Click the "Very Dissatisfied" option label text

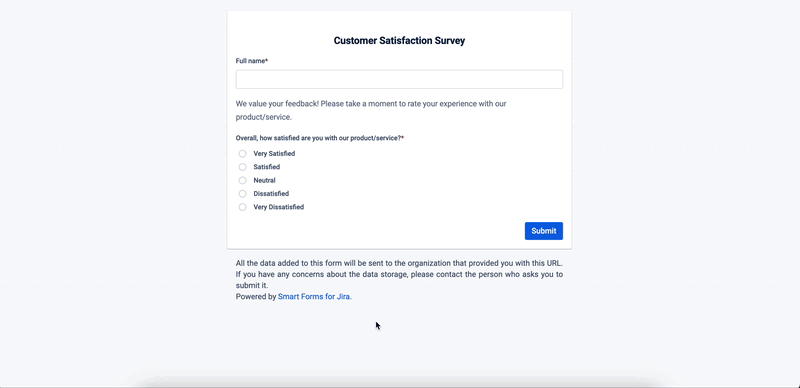279,207
